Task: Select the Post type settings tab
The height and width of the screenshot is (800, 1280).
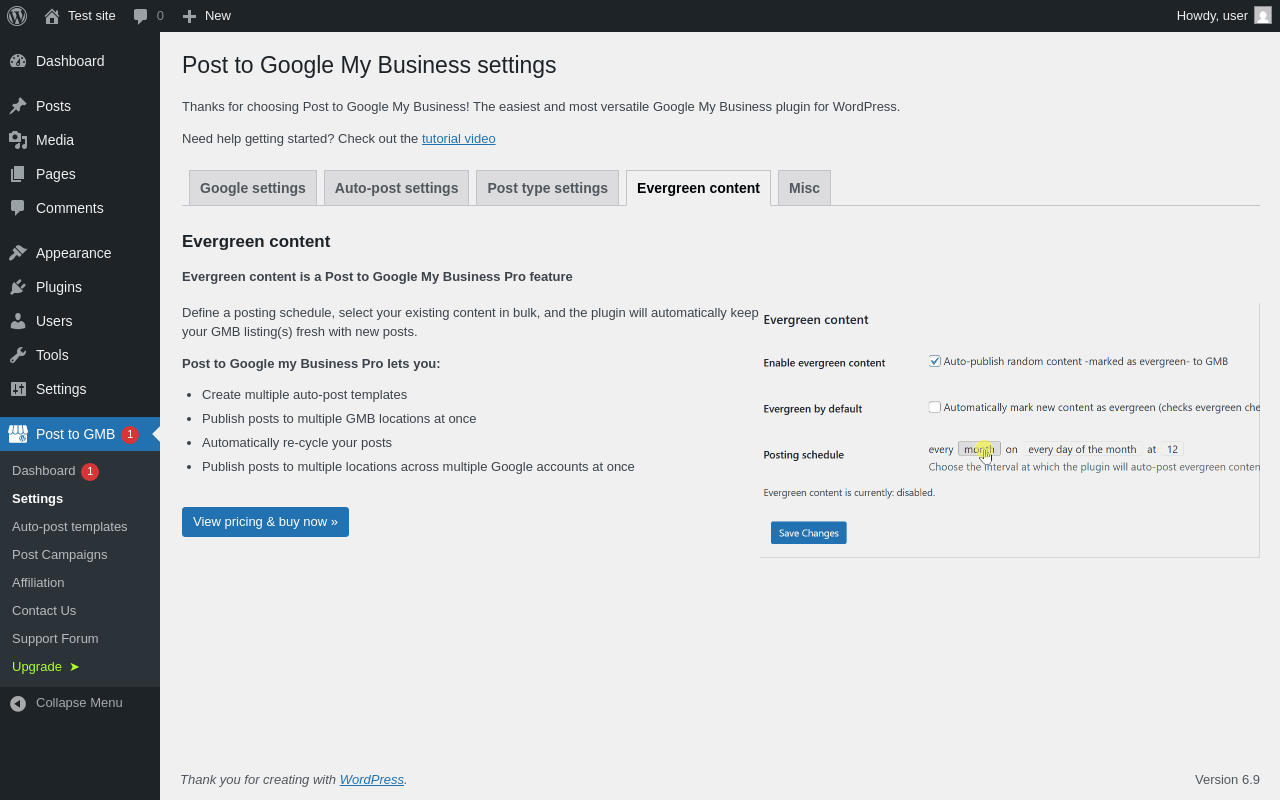Action: click(547, 188)
